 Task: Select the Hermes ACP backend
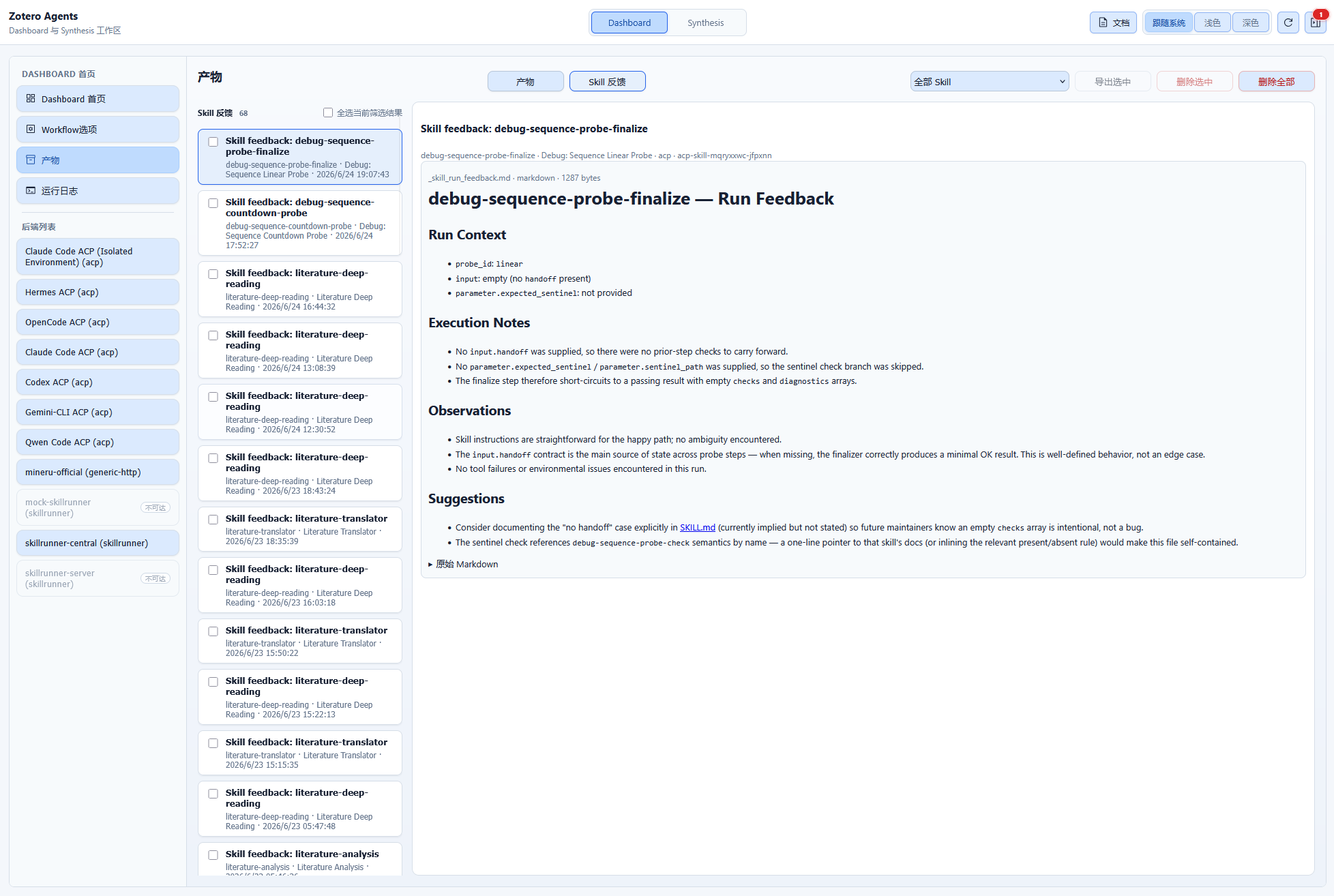tap(98, 292)
